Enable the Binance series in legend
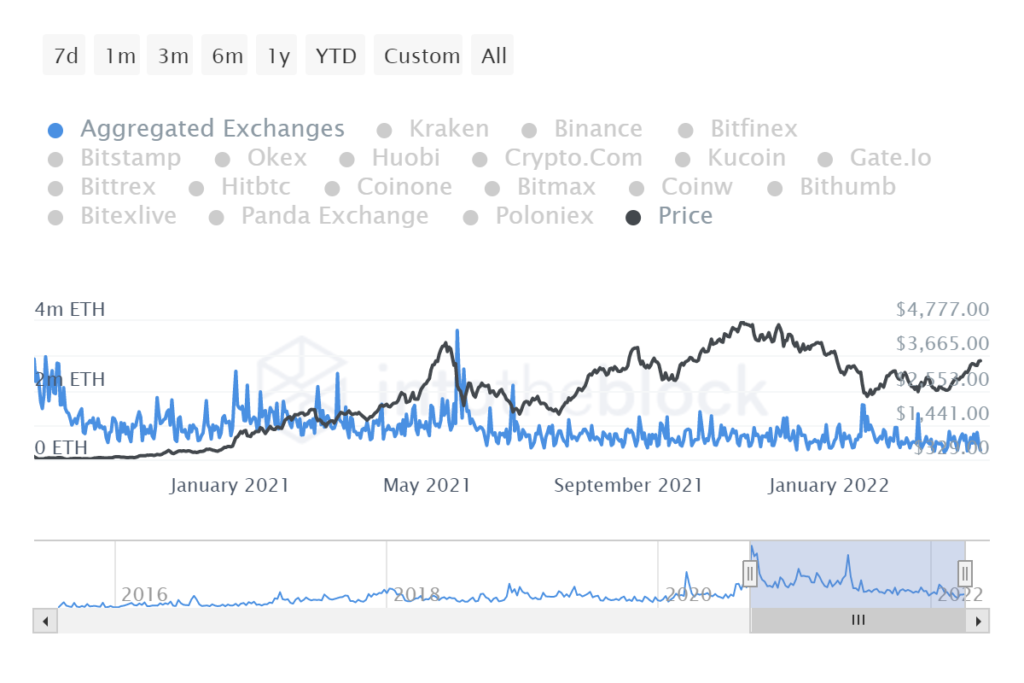 583,129
